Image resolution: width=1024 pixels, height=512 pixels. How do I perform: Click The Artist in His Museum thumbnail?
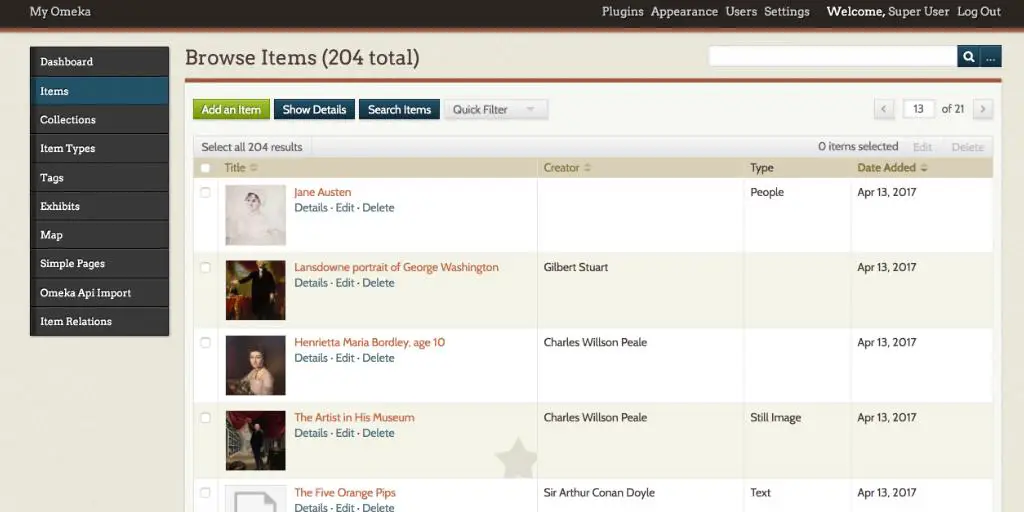255,440
